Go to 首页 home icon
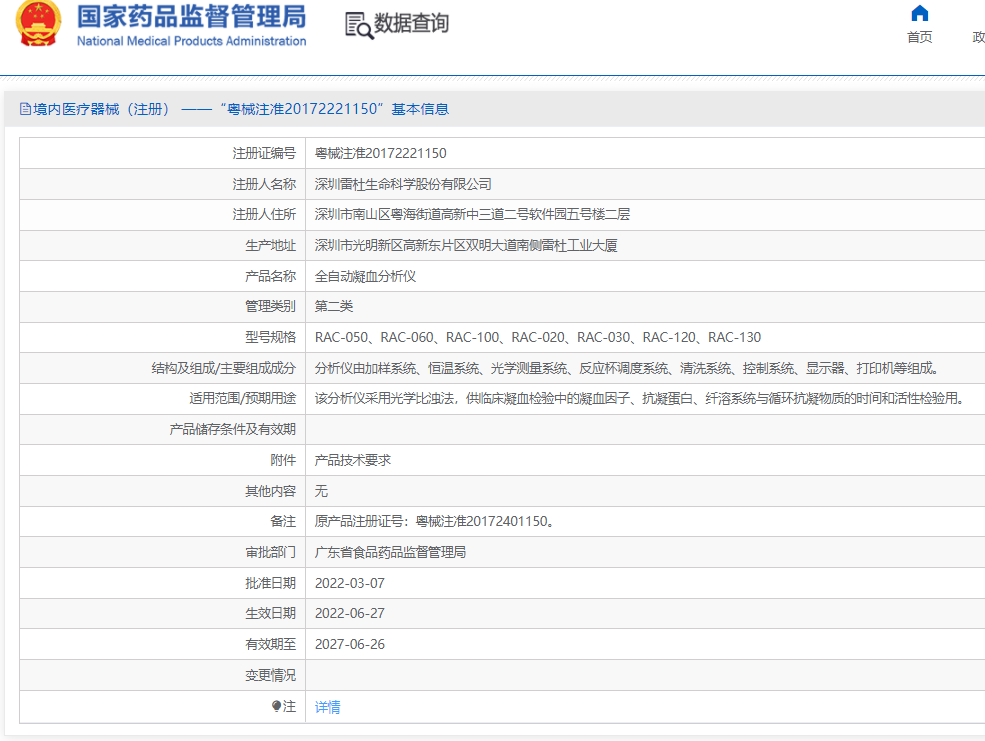Image resolution: width=985 pixels, height=741 pixels. pos(920,13)
